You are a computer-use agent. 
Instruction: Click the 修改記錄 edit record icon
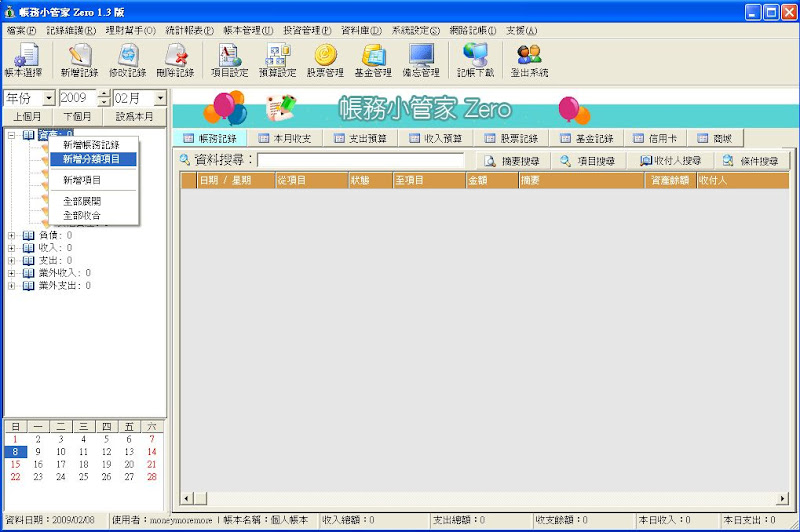(128, 60)
